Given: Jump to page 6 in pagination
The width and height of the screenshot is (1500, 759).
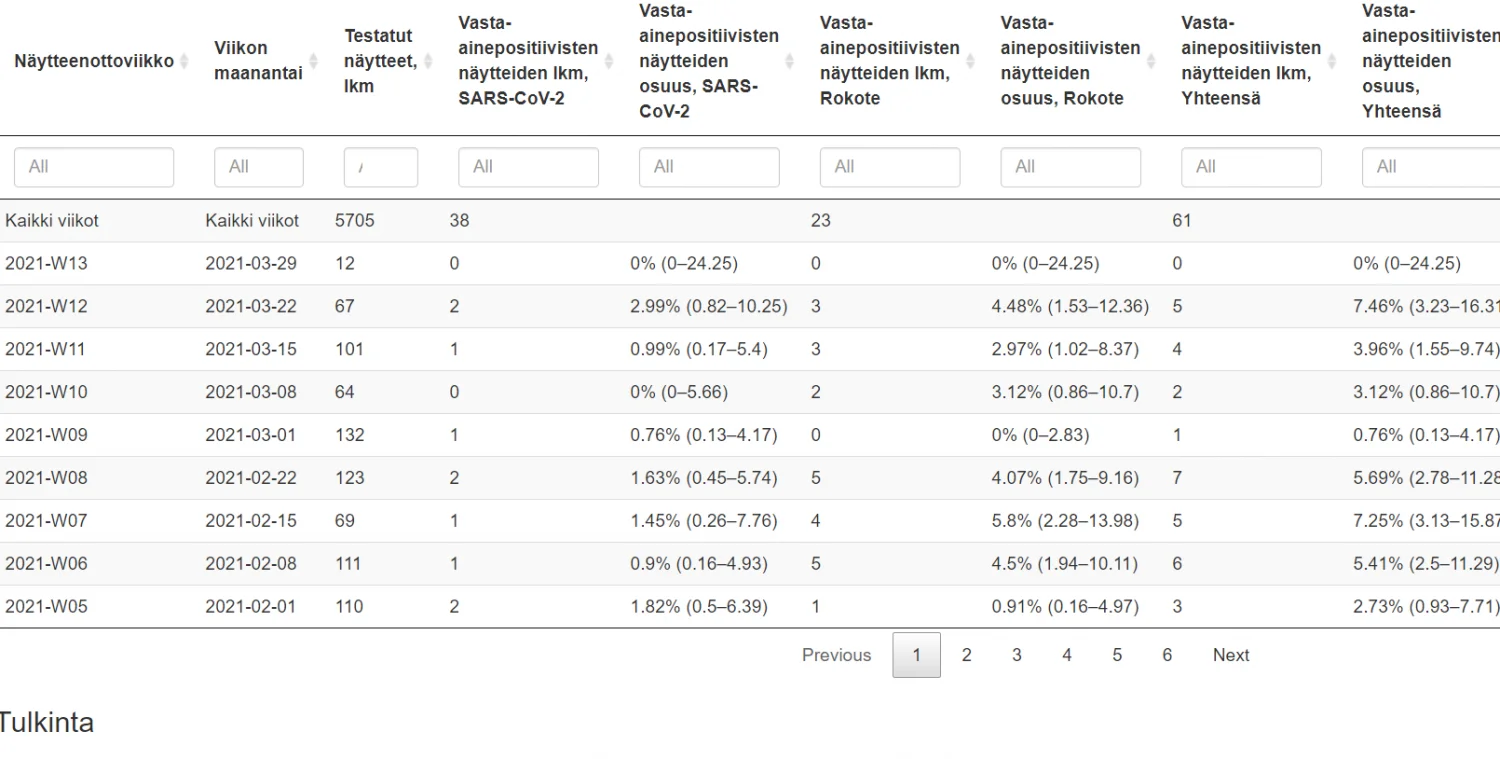Looking at the screenshot, I should click(x=1167, y=655).
